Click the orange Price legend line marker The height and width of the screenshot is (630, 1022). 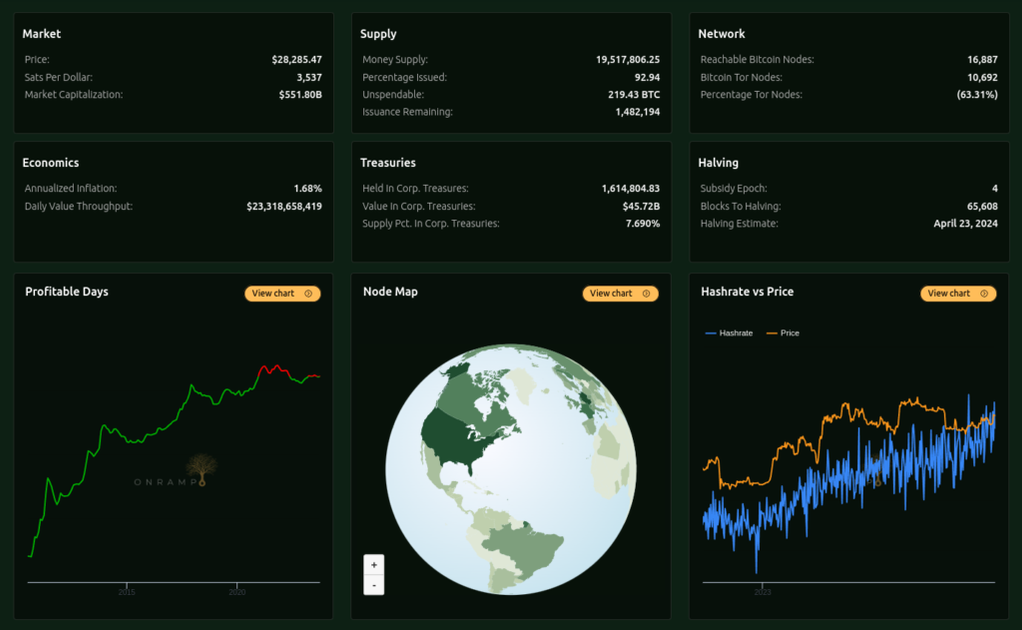tap(774, 332)
